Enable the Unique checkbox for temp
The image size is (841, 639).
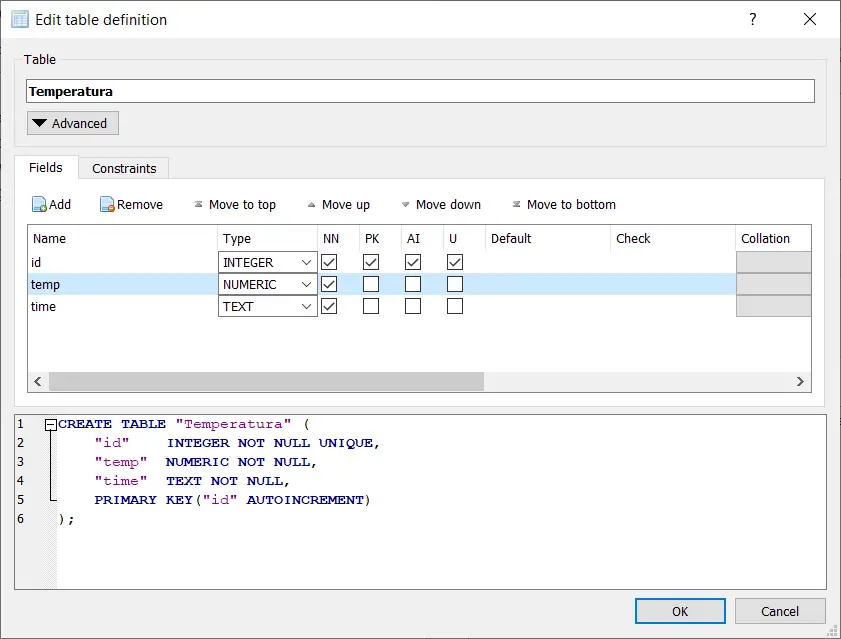455,284
